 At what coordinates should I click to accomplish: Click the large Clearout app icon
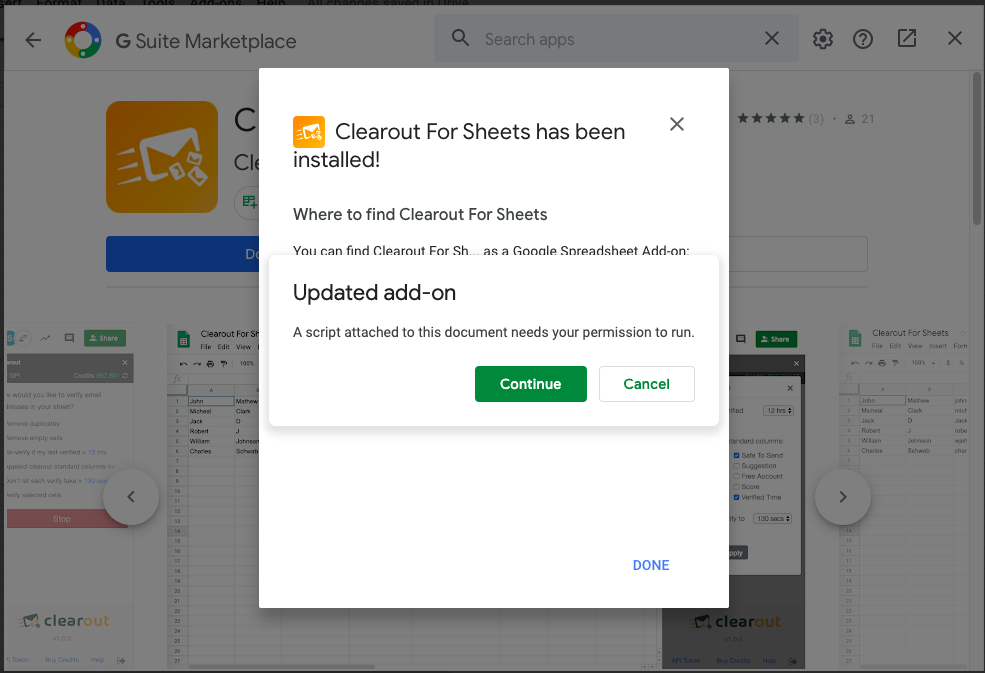tap(162, 156)
